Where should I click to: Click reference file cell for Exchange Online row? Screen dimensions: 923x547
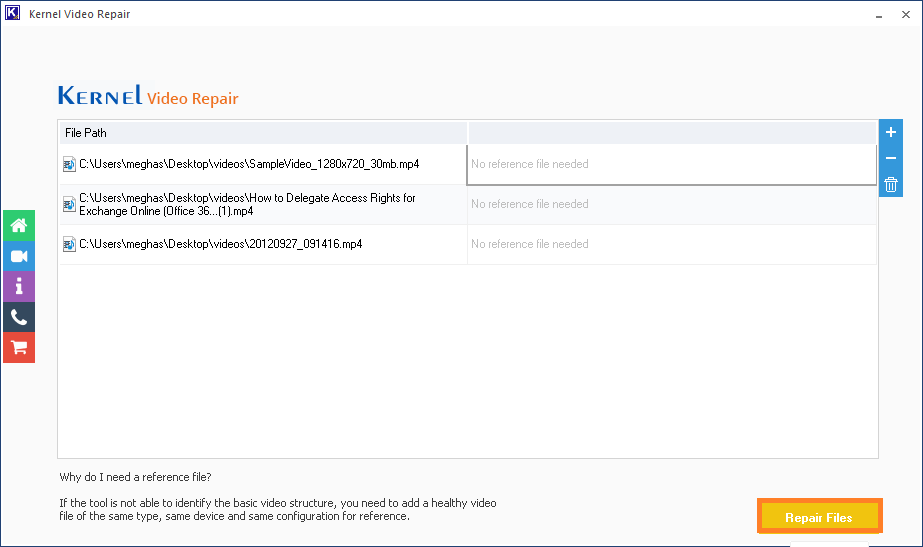672,204
